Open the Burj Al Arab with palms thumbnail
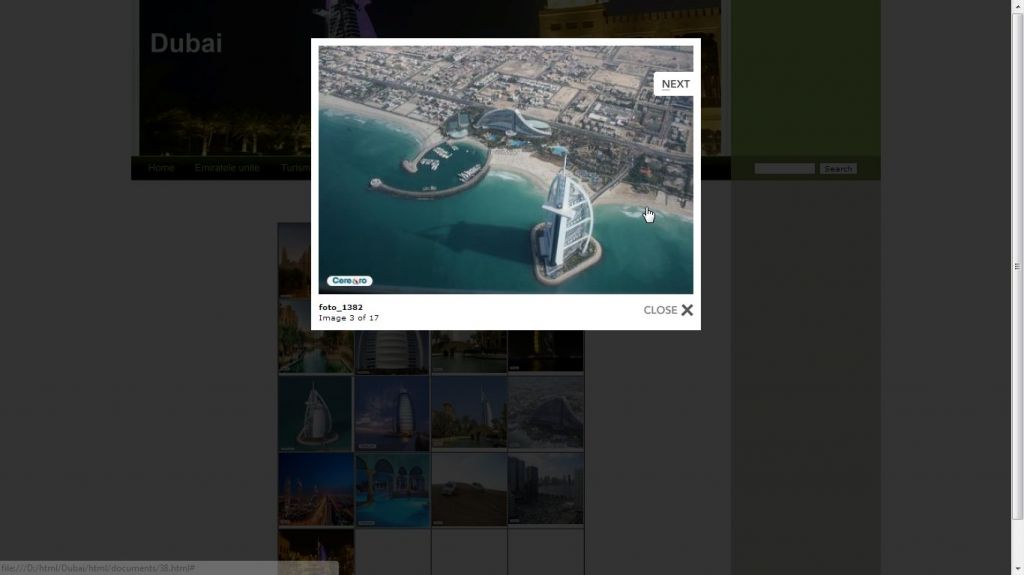Screen dimensions: 1024x575 (x=469, y=413)
